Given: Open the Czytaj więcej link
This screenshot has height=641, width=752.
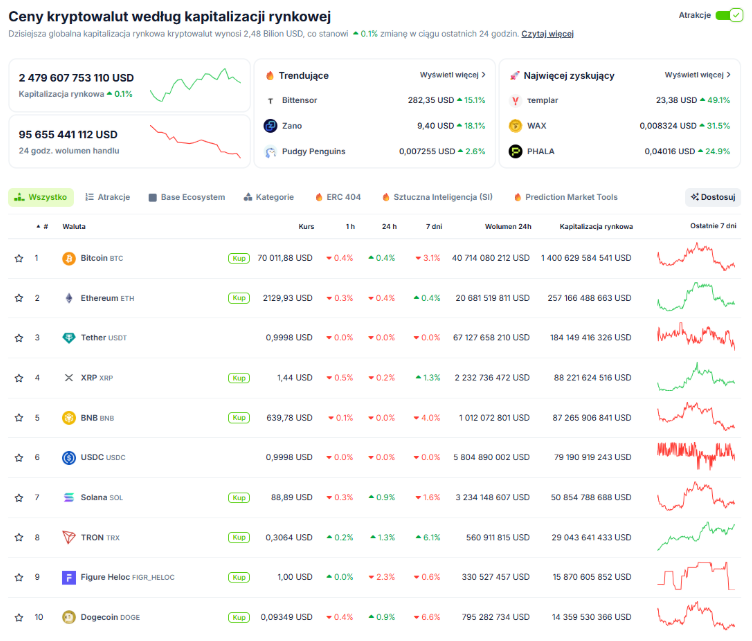Looking at the screenshot, I should [x=547, y=34].
